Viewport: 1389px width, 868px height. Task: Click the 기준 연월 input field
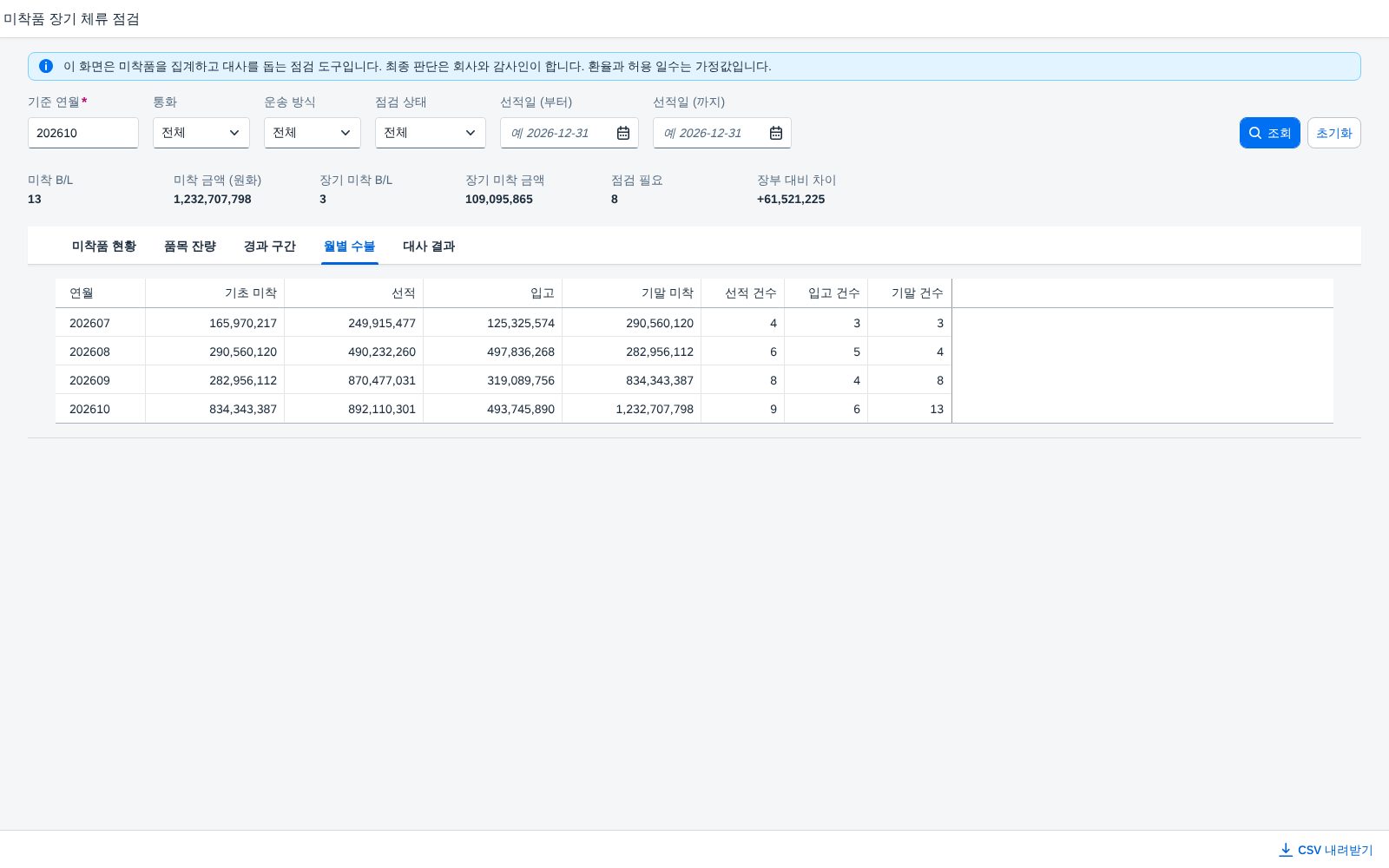click(83, 133)
